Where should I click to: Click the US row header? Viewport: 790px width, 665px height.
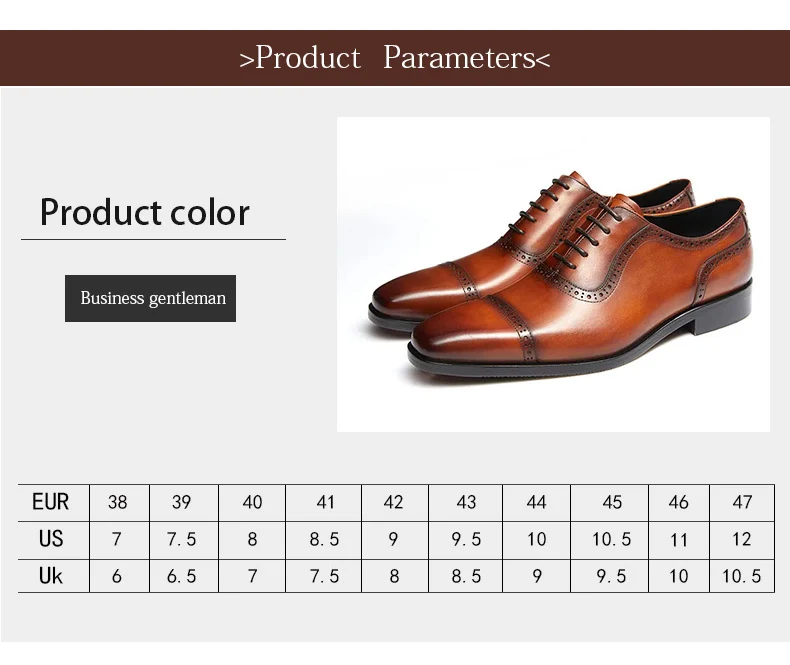coord(51,539)
